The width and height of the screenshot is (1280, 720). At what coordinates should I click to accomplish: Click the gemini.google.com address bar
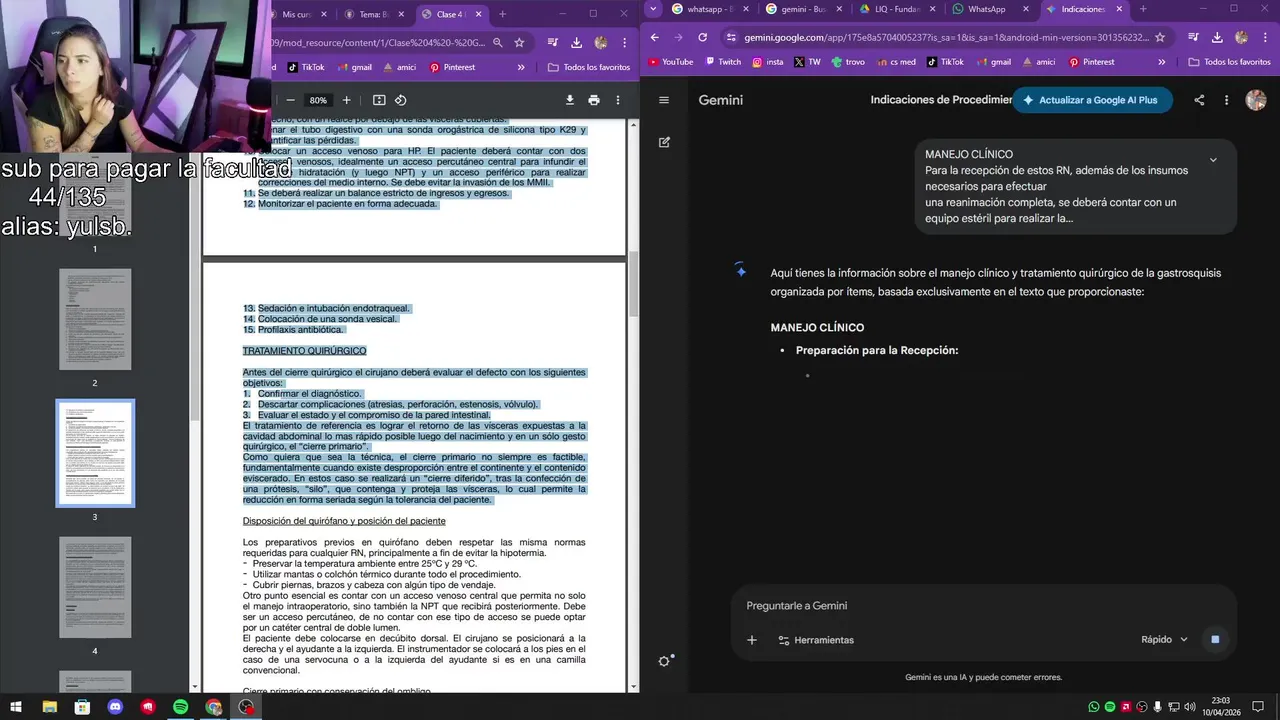coord(947,37)
